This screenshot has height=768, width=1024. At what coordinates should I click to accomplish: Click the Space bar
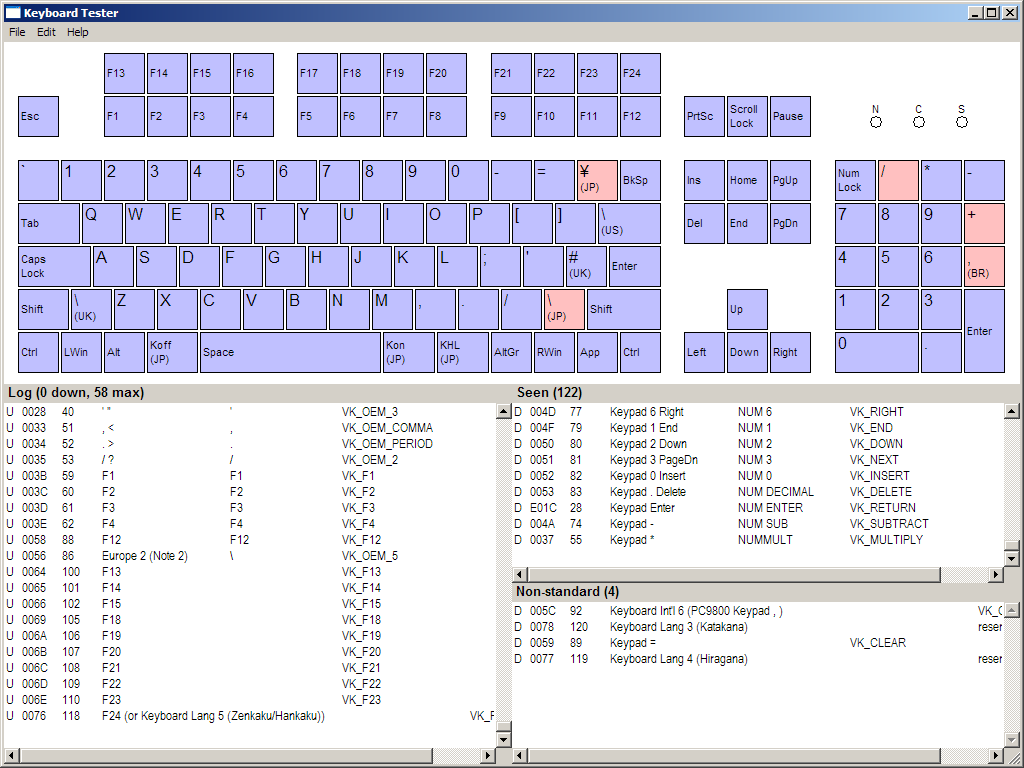tap(290, 352)
